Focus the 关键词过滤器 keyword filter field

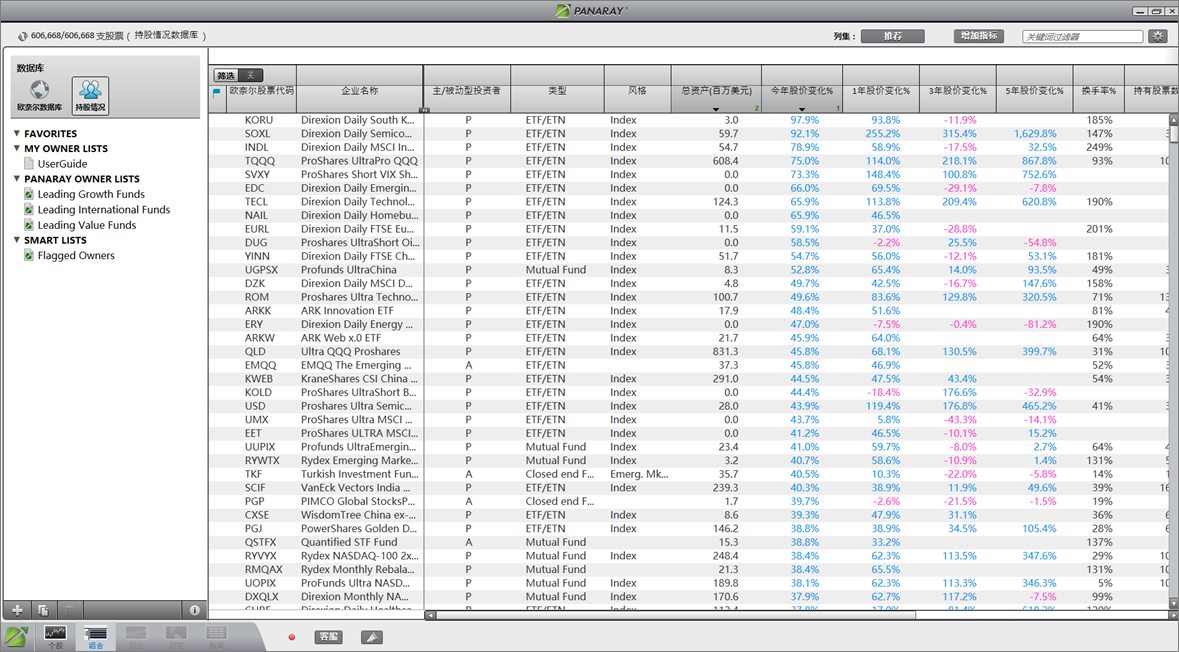(1083, 36)
